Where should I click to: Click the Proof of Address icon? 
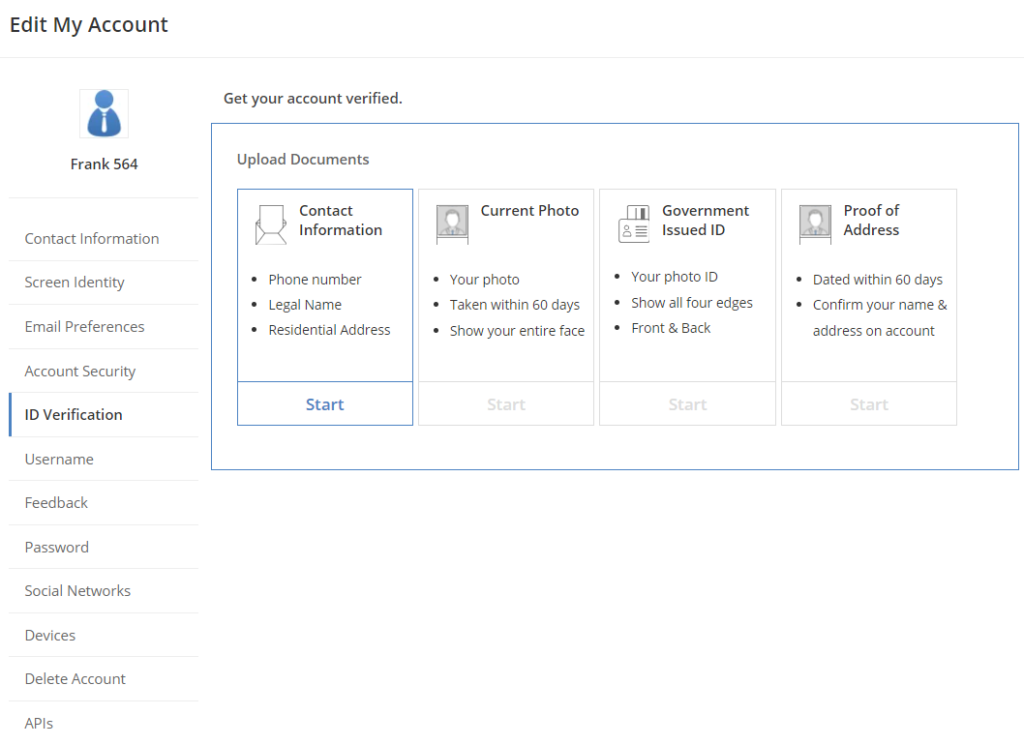[x=815, y=225]
